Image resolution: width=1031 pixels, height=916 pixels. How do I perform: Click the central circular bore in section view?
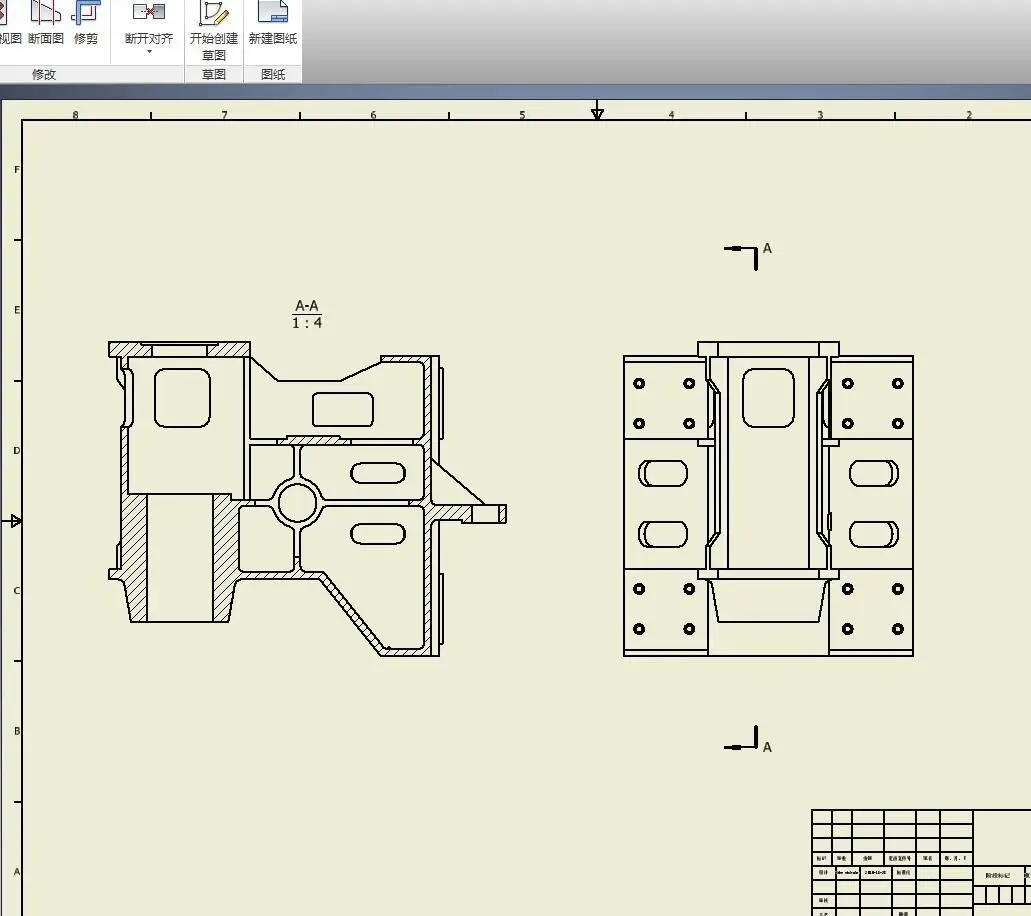coord(297,502)
